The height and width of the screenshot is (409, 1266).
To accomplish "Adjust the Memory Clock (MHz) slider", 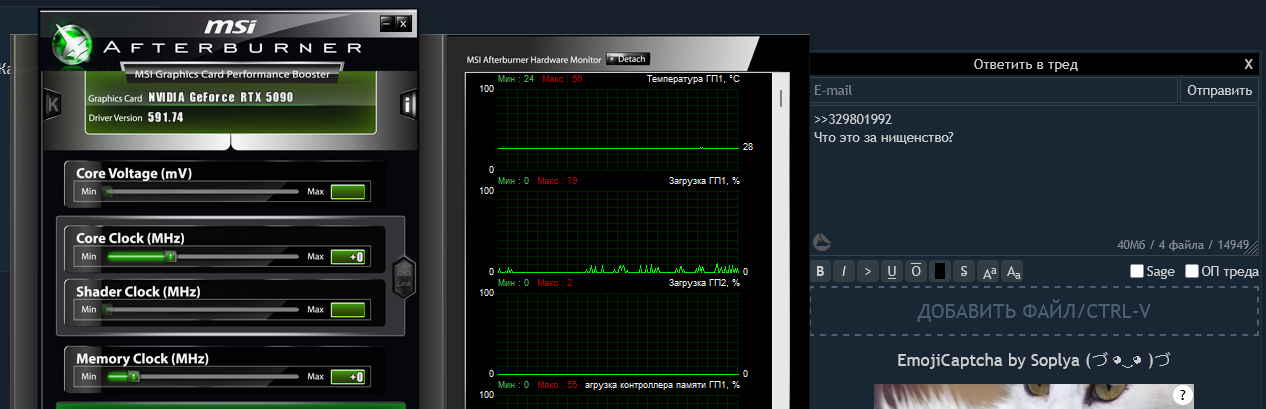I will coord(203,377).
